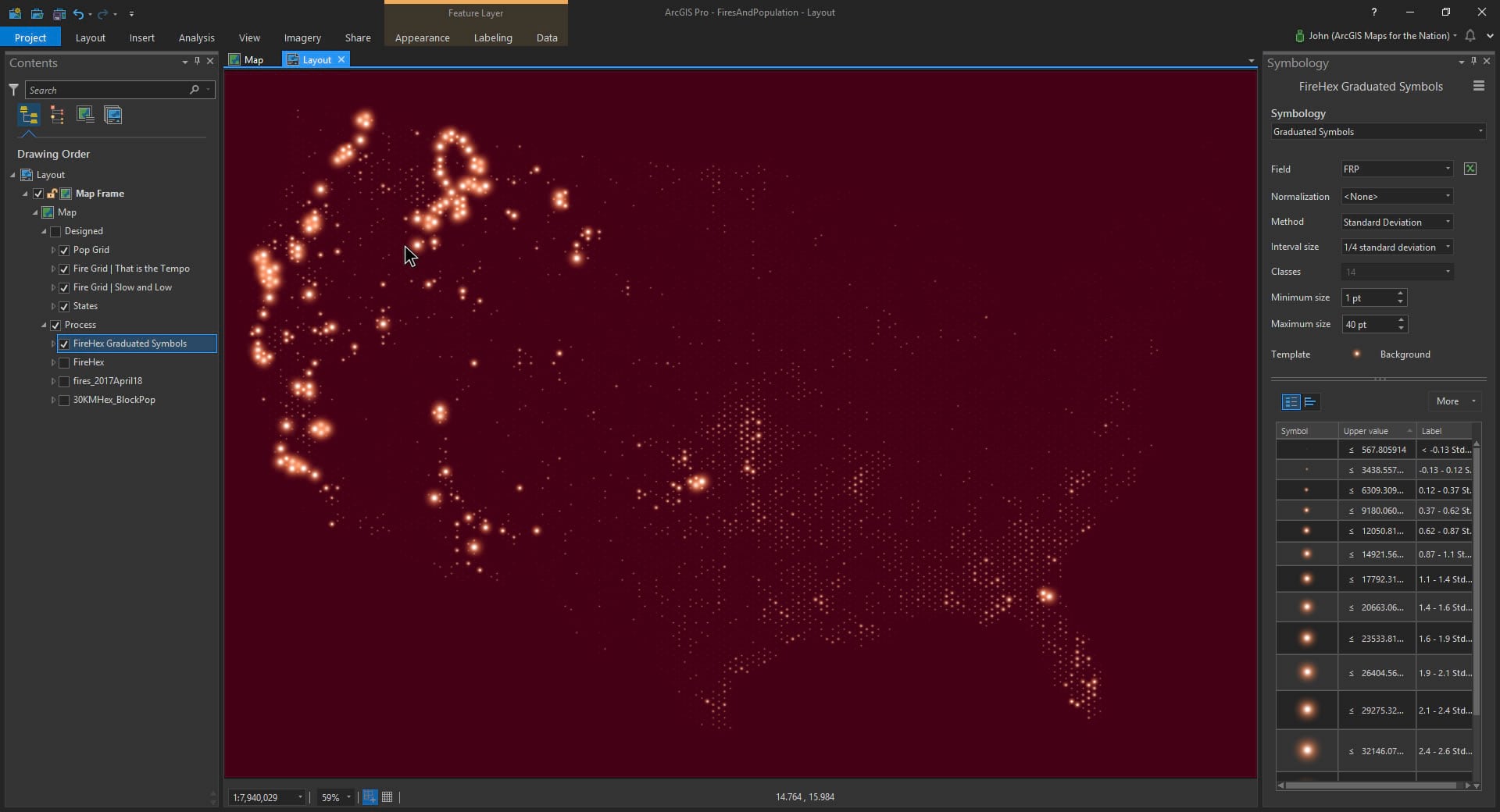Open the Method dropdown showing Standard Deviation
1500x812 pixels.
tap(1397, 223)
